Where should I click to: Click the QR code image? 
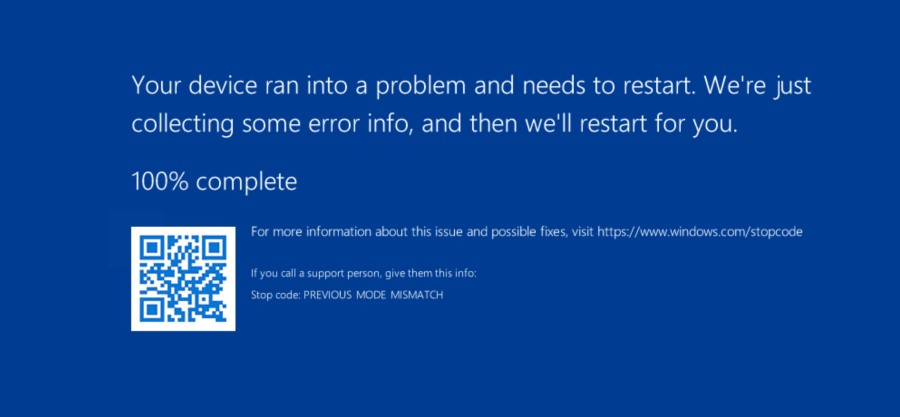point(183,278)
